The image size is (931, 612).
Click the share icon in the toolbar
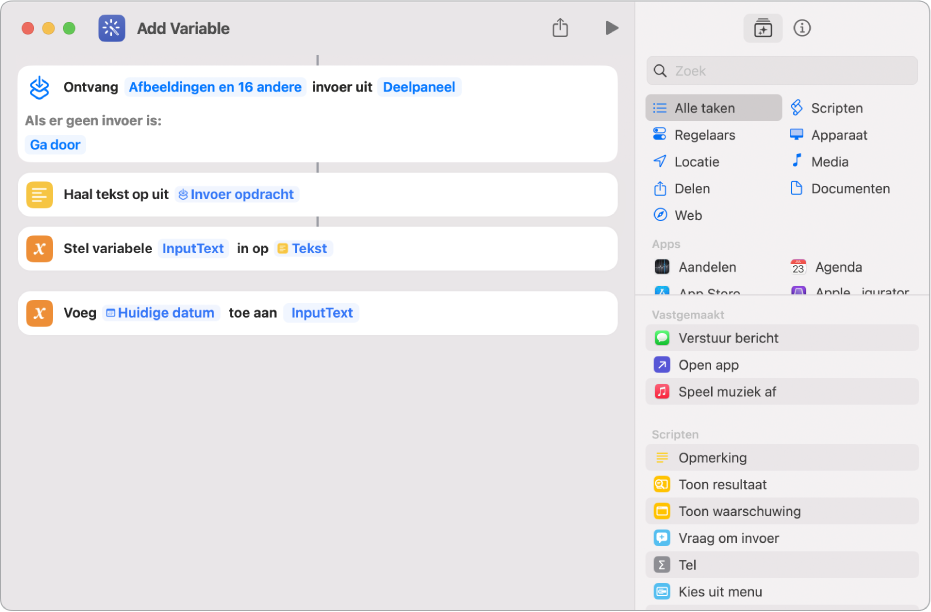point(560,28)
